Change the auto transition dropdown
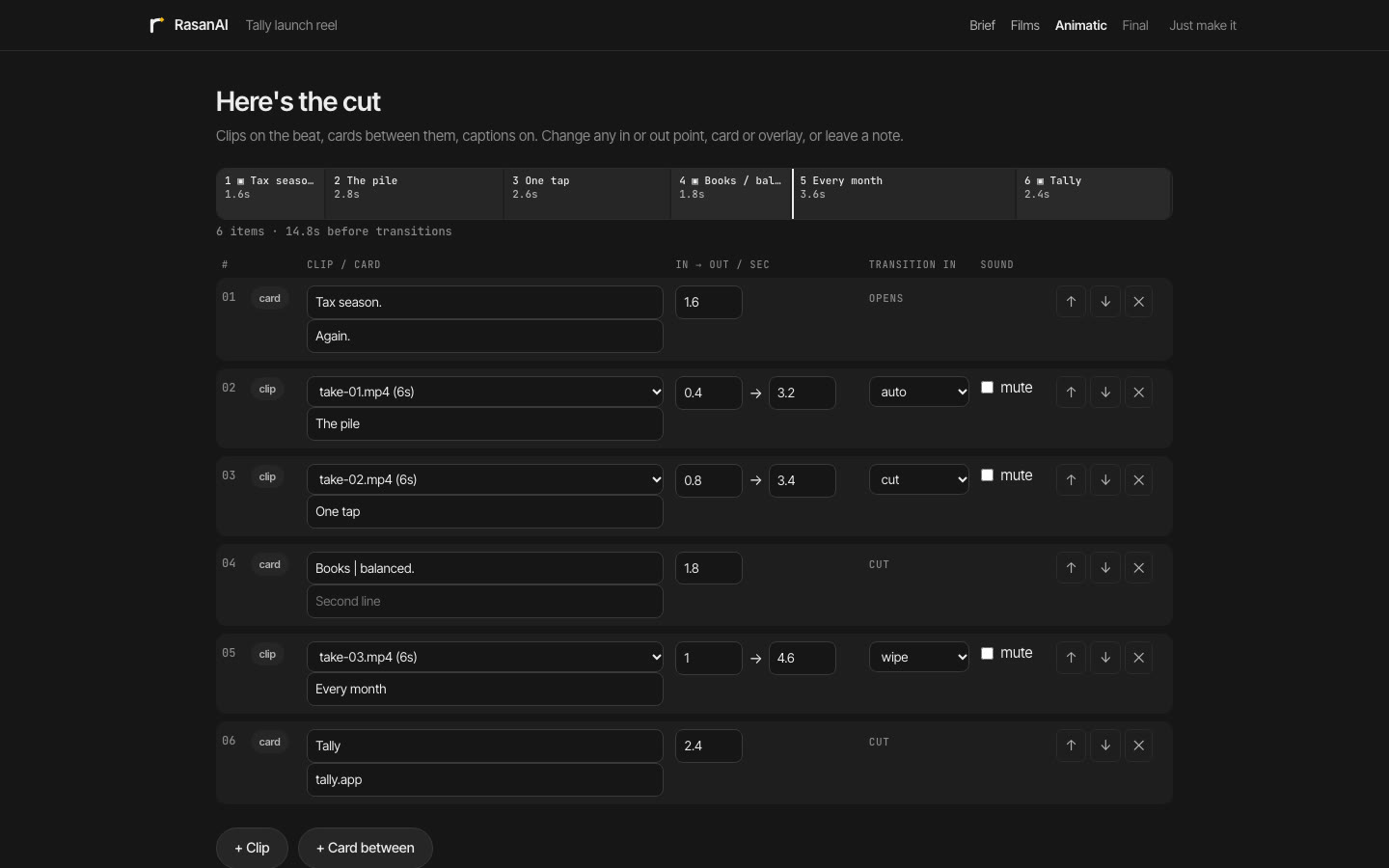The width and height of the screenshot is (1389, 868). click(919, 392)
